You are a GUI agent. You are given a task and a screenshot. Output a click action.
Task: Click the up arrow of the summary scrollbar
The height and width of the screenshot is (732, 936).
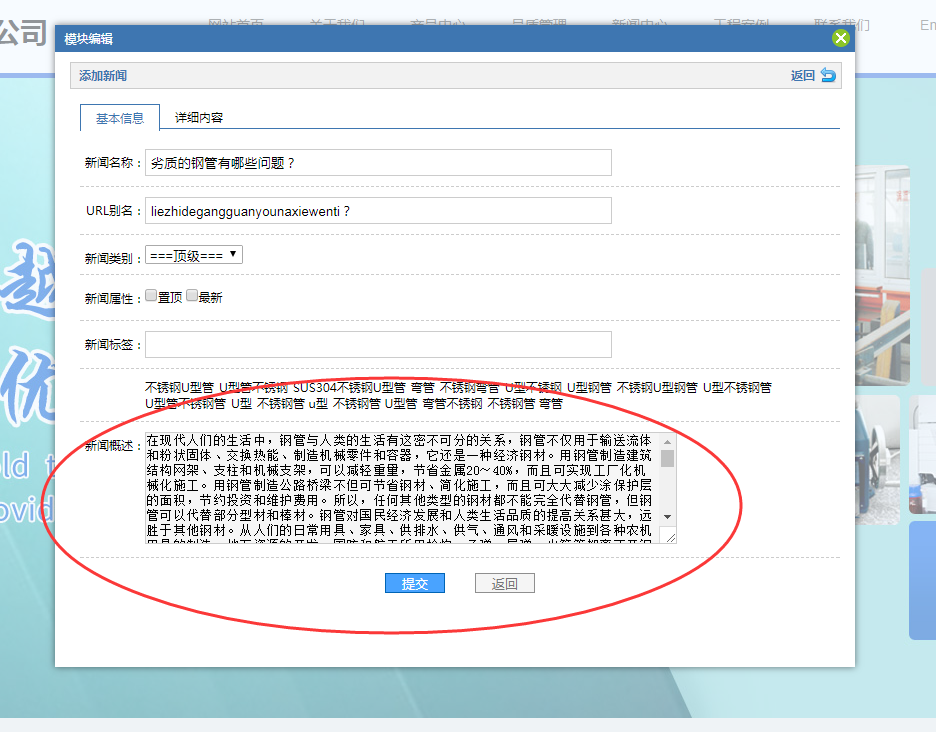667,440
